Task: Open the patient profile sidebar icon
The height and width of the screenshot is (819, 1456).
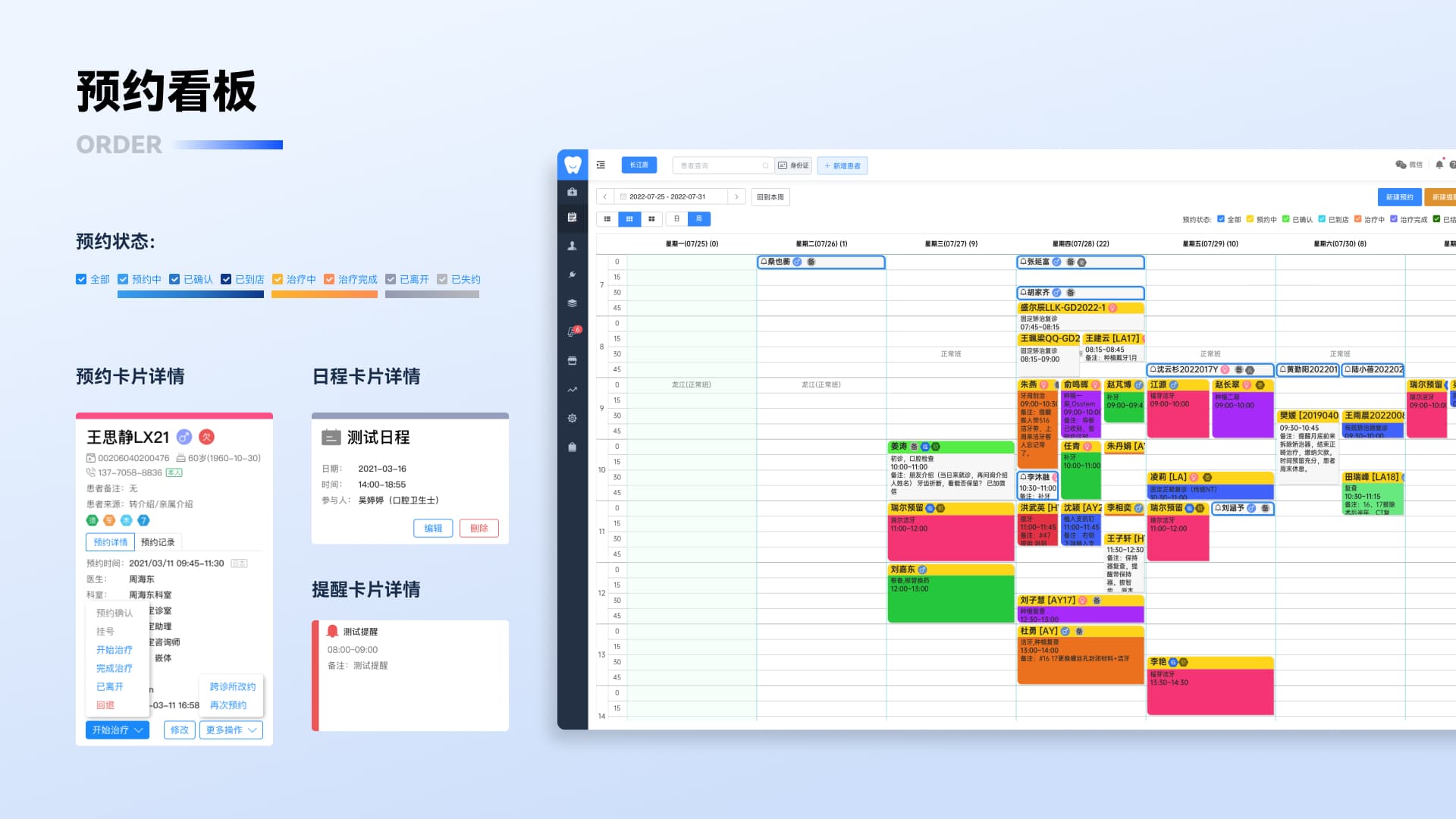Action: pos(573,246)
